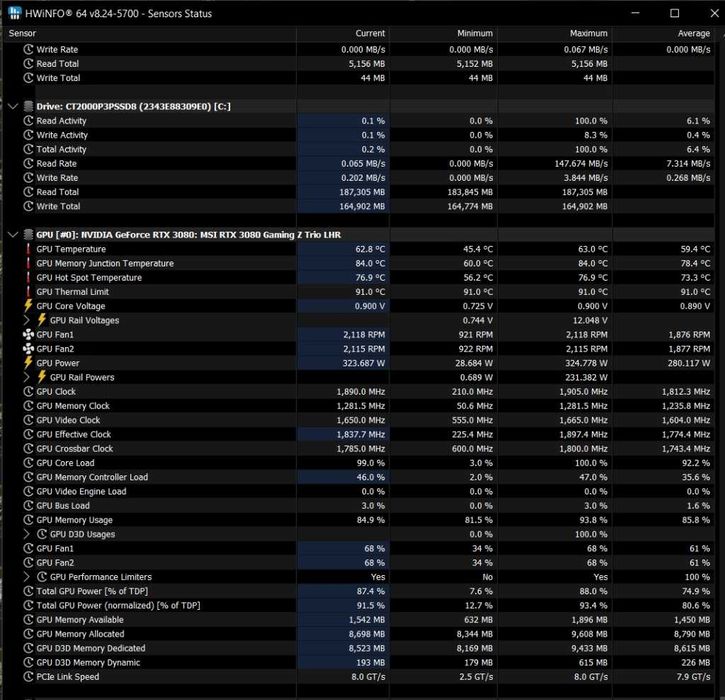
Task: Click the HWiNFO app icon in title bar
Action: [15, 13]
